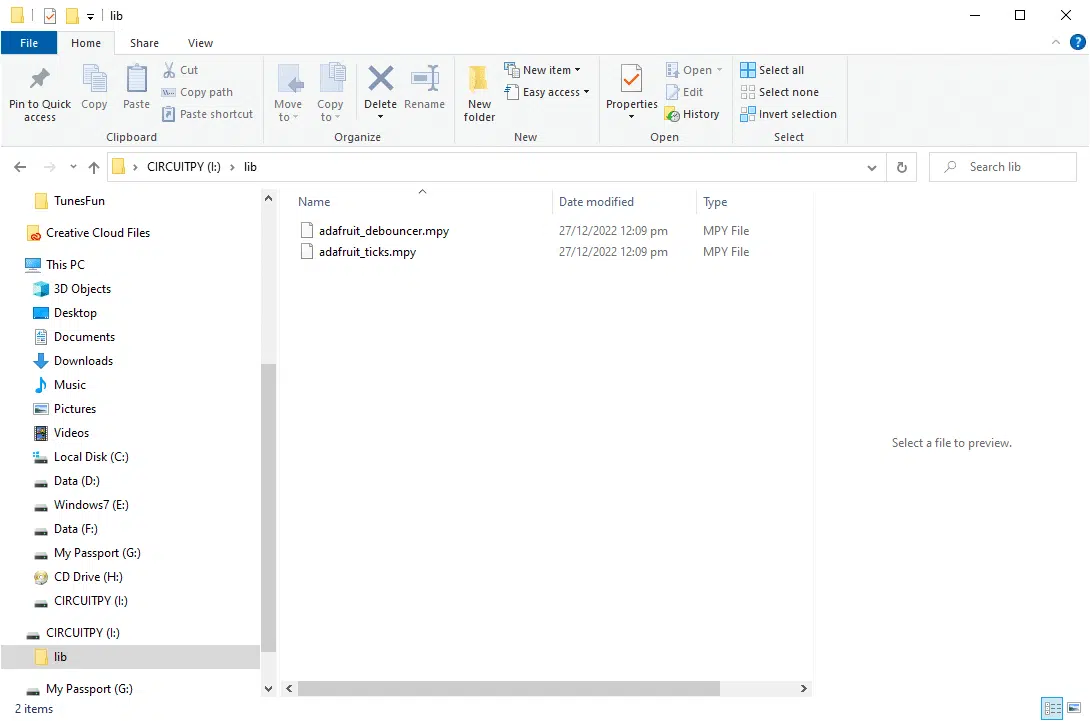Click the Cut scissors command
This screenshot has width=1090, height=721.
181,70
